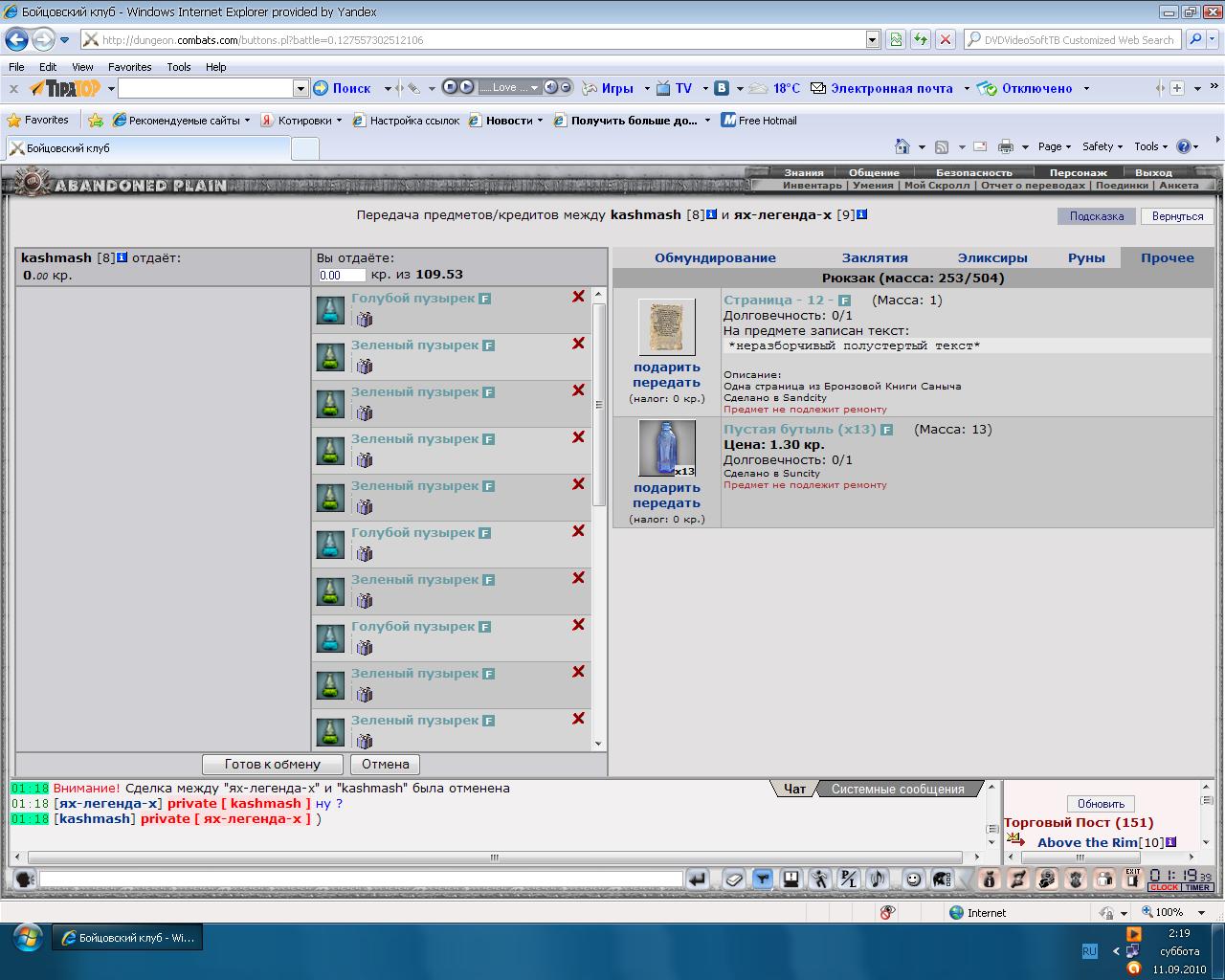Click the info icon next to ях-легенда-х [9]
This screenshot has width=1225, height=980.
pos(861,214)
